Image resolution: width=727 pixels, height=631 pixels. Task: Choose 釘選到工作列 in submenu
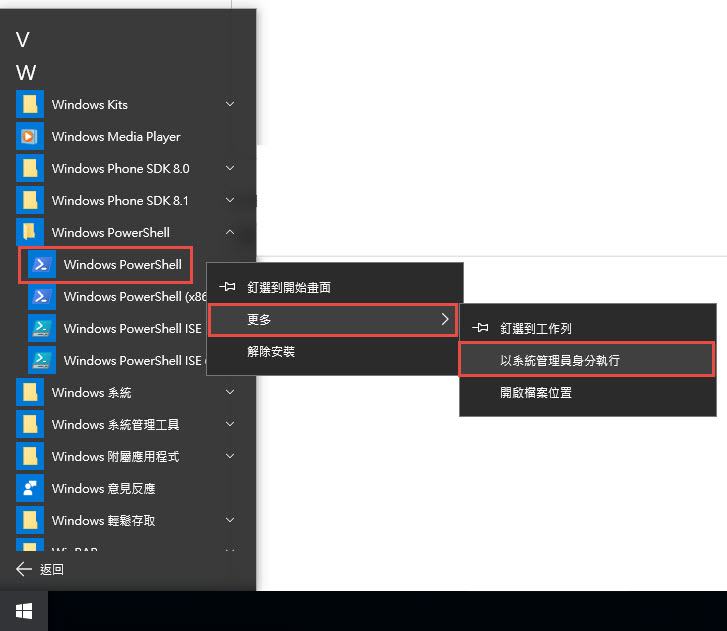click(x=587, y=328)
